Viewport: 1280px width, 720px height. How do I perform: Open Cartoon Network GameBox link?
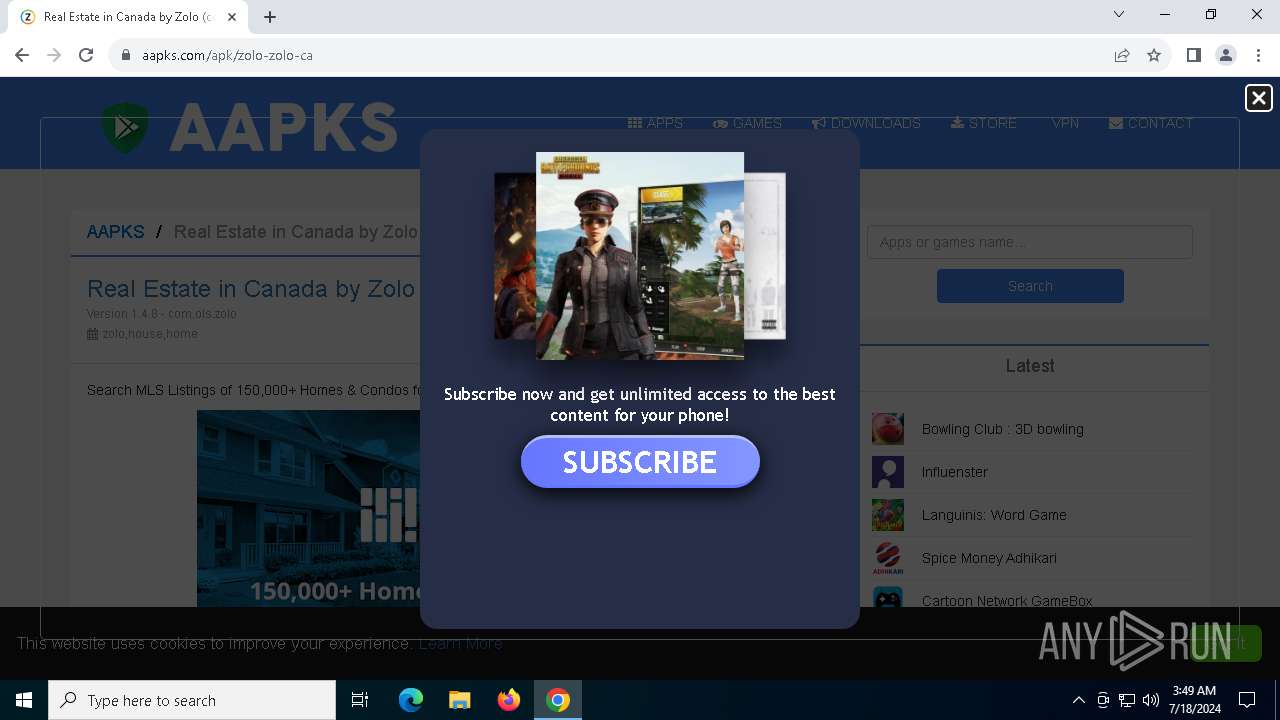[1007, 601]
